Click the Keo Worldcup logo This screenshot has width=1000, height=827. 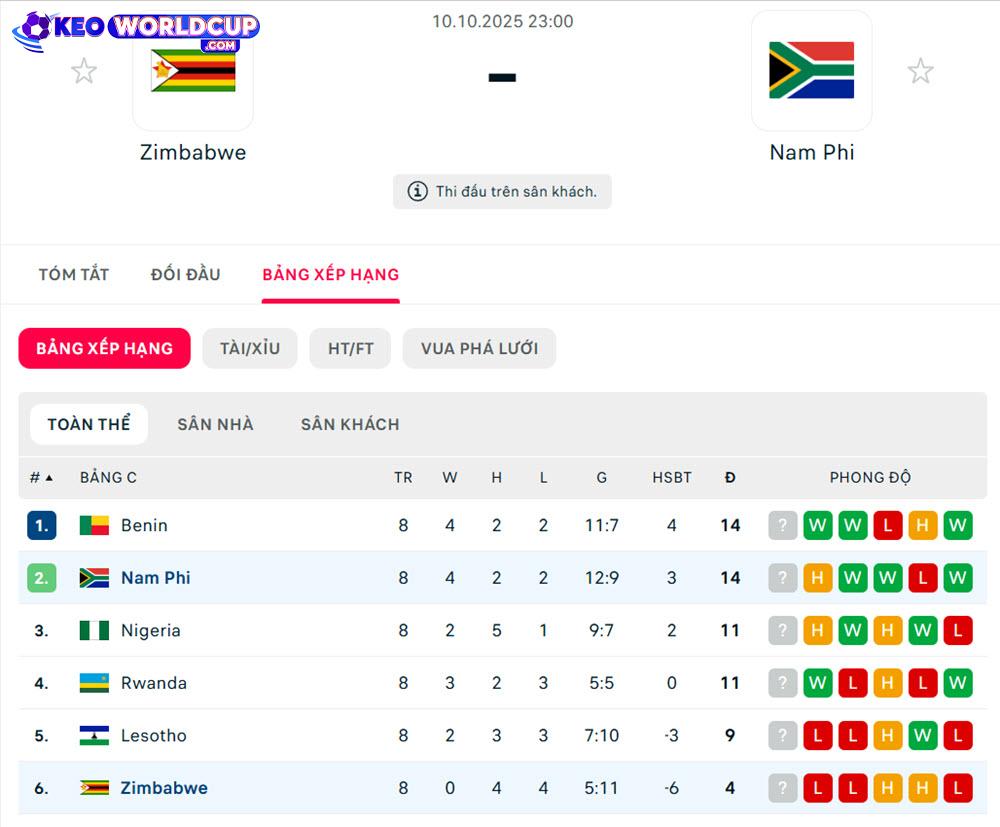136,30
